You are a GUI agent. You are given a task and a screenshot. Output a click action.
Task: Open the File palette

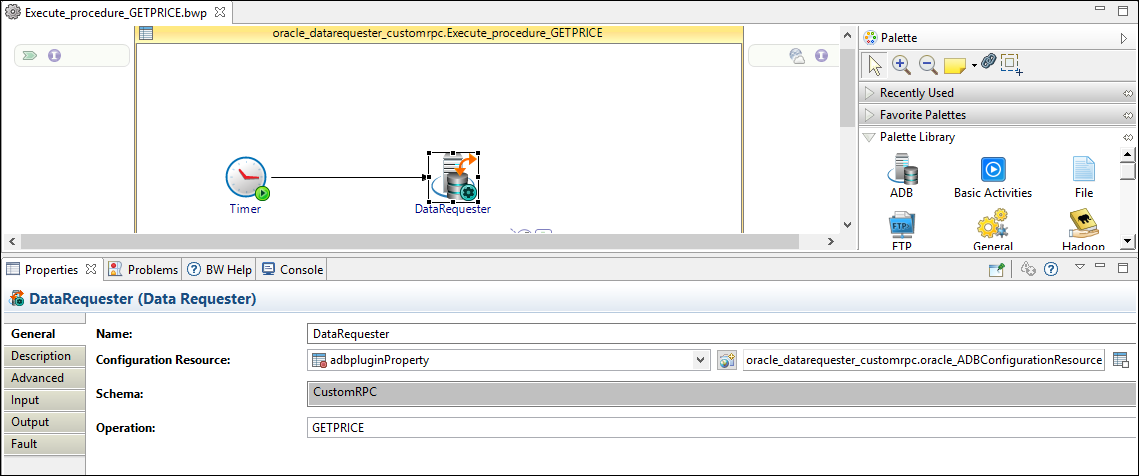pyautogui.click(x=1084, y=177)
